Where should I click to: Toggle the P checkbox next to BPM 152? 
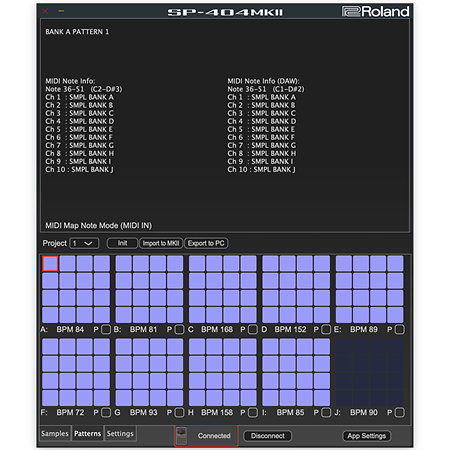326,329
